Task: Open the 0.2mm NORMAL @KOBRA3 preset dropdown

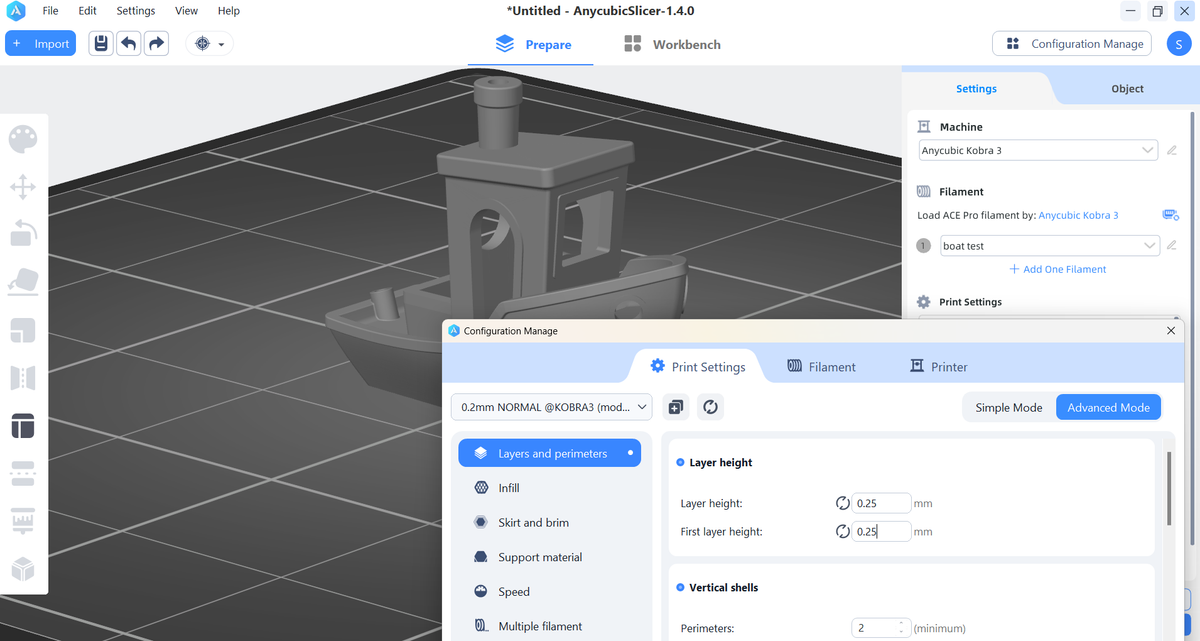Action: pos(552,407)
